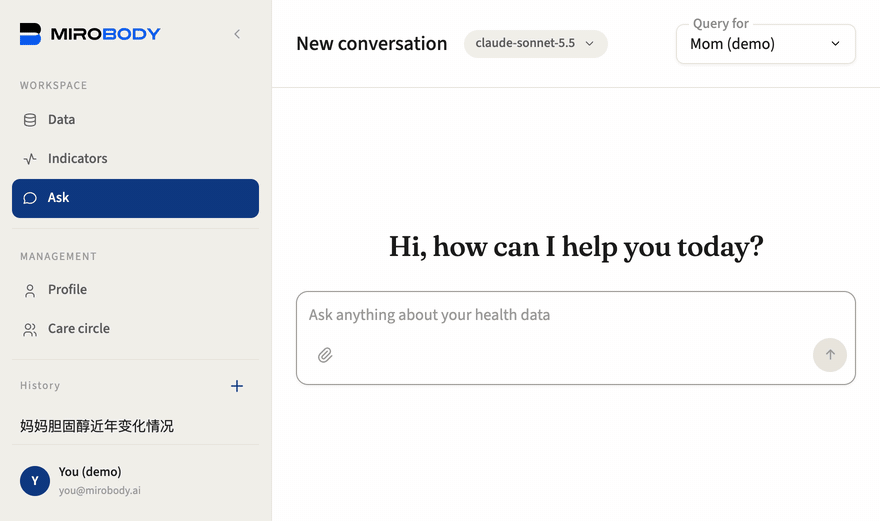Click the Y user avatar
The width and height of the screenshot is (880, 521).
35,481
